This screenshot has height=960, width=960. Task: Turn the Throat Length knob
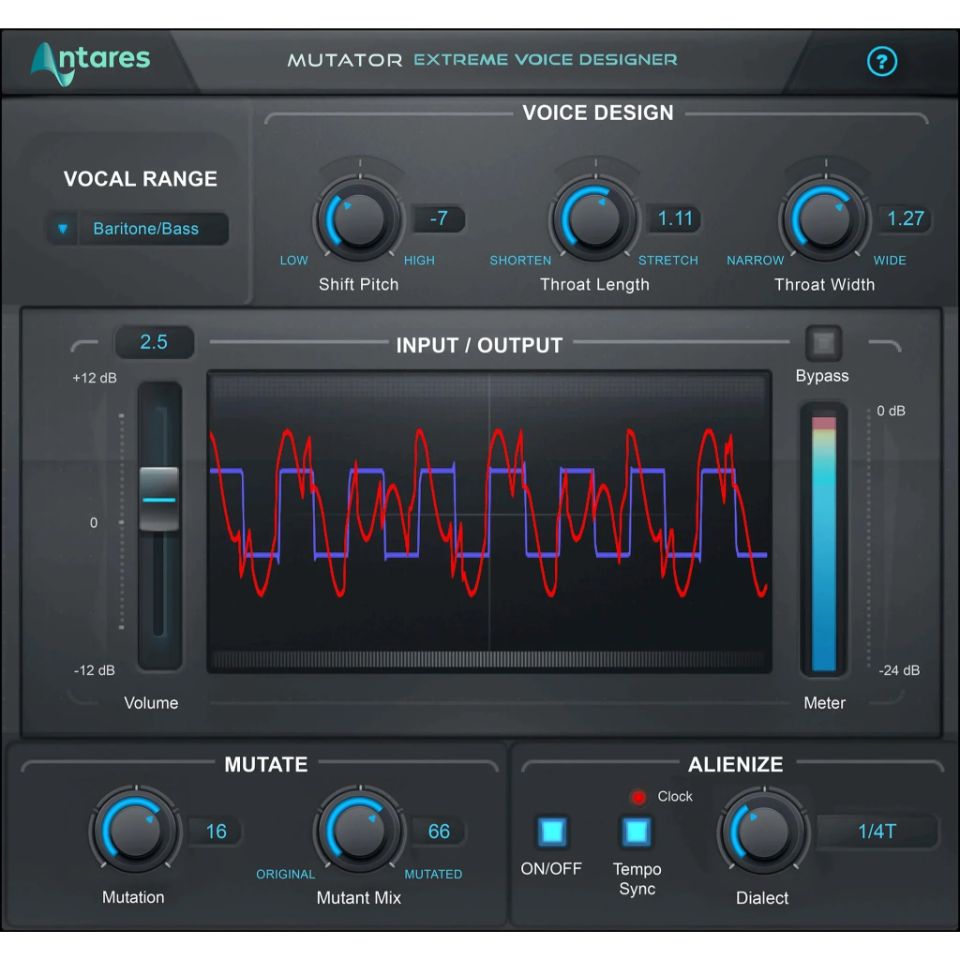595,216
